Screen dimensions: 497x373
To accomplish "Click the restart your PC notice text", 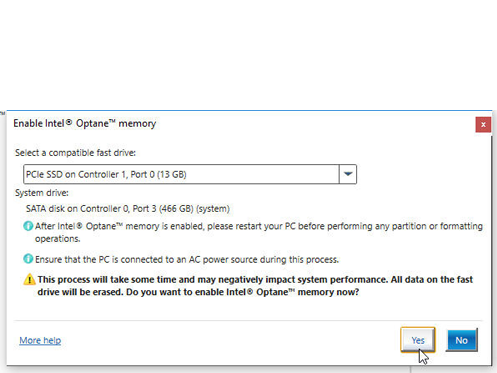I will (x=259, y=232).
